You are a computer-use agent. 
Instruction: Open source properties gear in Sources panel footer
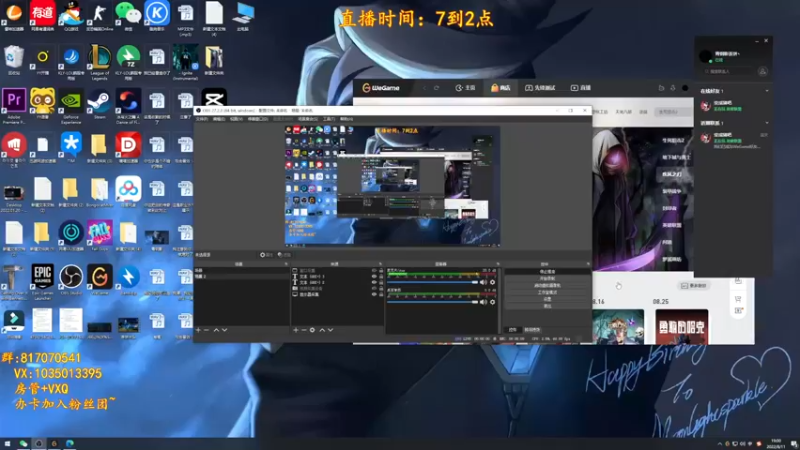point(312,330)
